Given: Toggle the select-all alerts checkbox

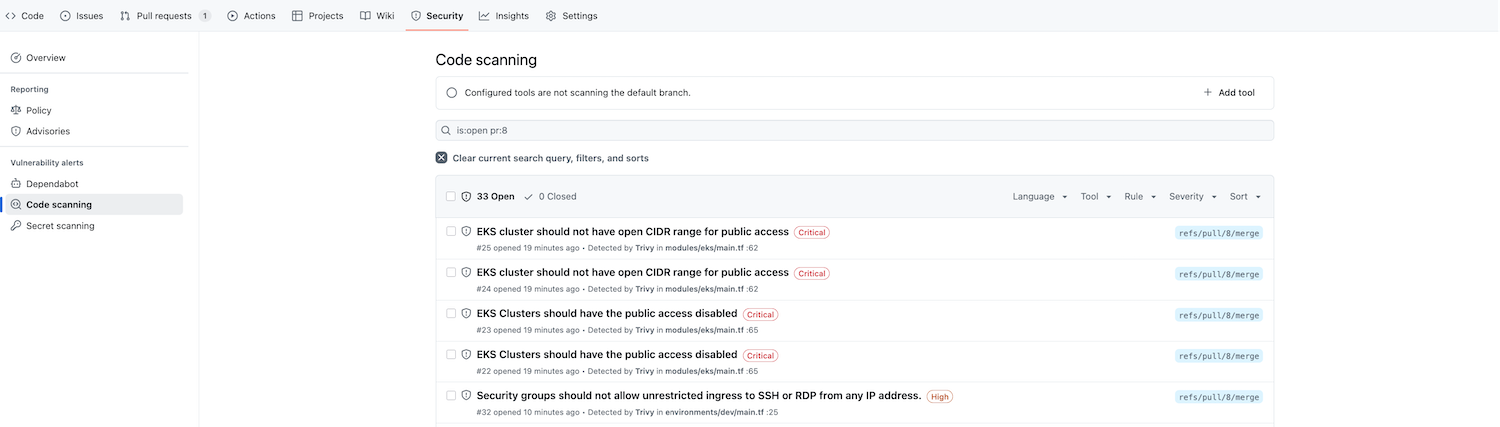Looking at the screenshot, I should [451, 197].
